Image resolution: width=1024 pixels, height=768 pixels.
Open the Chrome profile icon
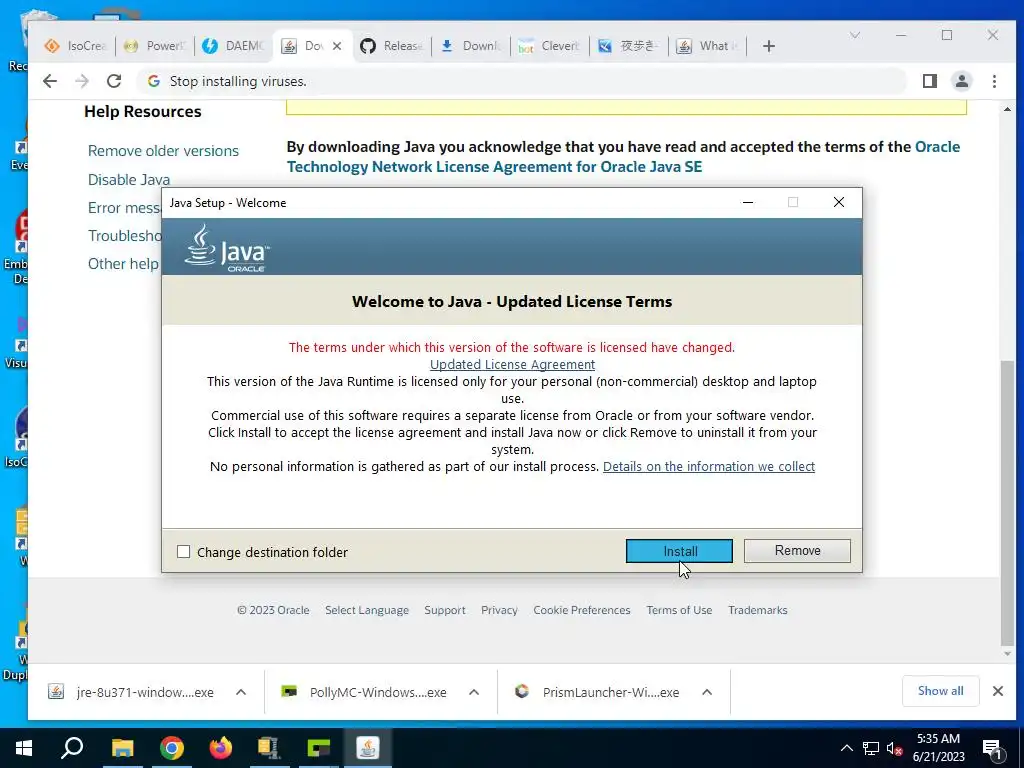(x=962, y=81)
